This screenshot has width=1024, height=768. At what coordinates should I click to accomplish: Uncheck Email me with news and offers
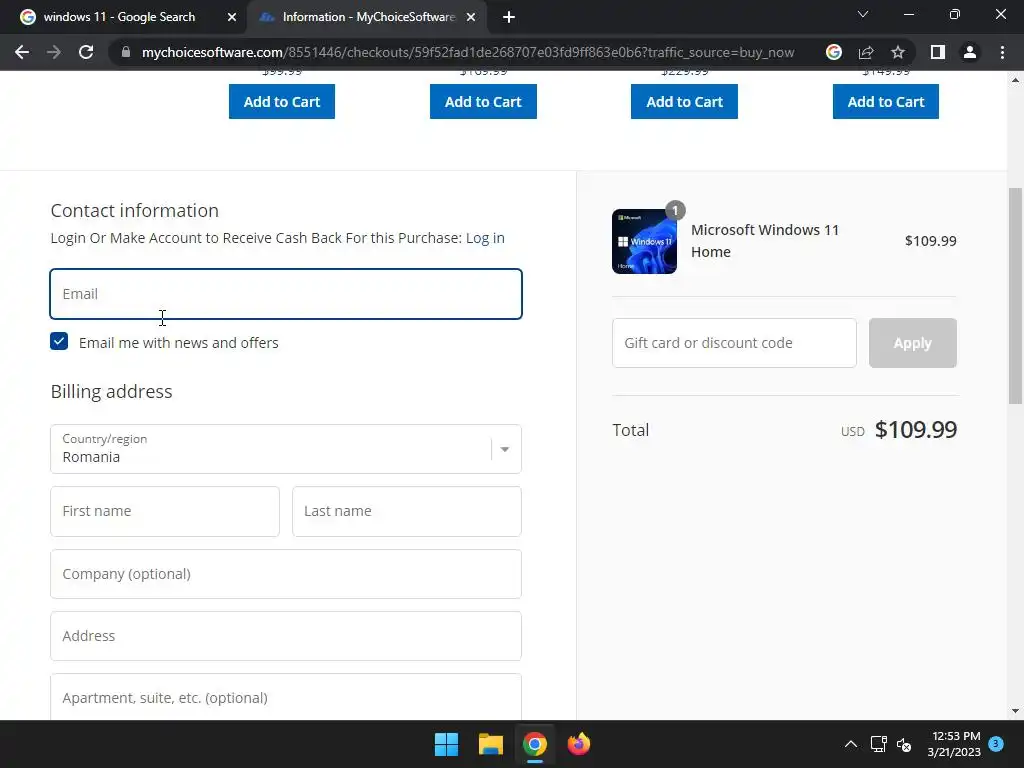59,341
